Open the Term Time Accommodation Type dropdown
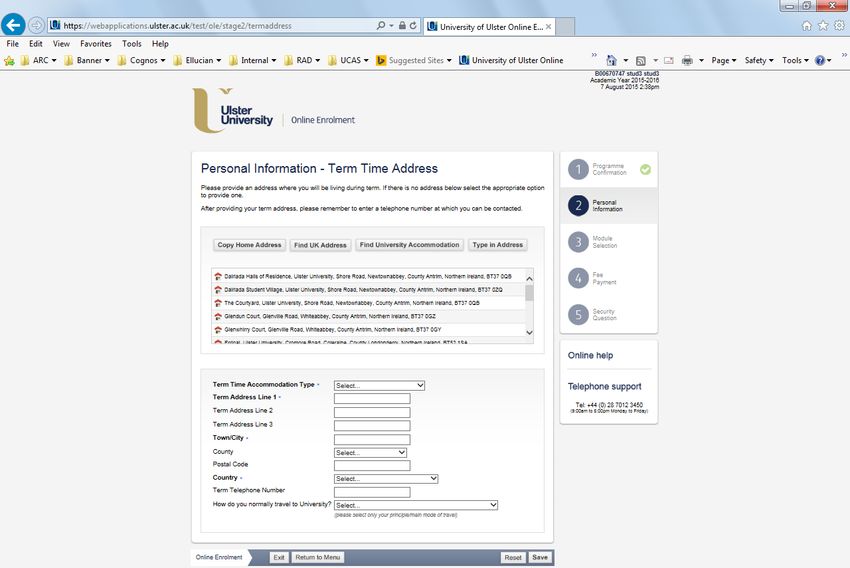Viewport: 850px width, 568px height. pyautogui.click(x=379, y=385)
